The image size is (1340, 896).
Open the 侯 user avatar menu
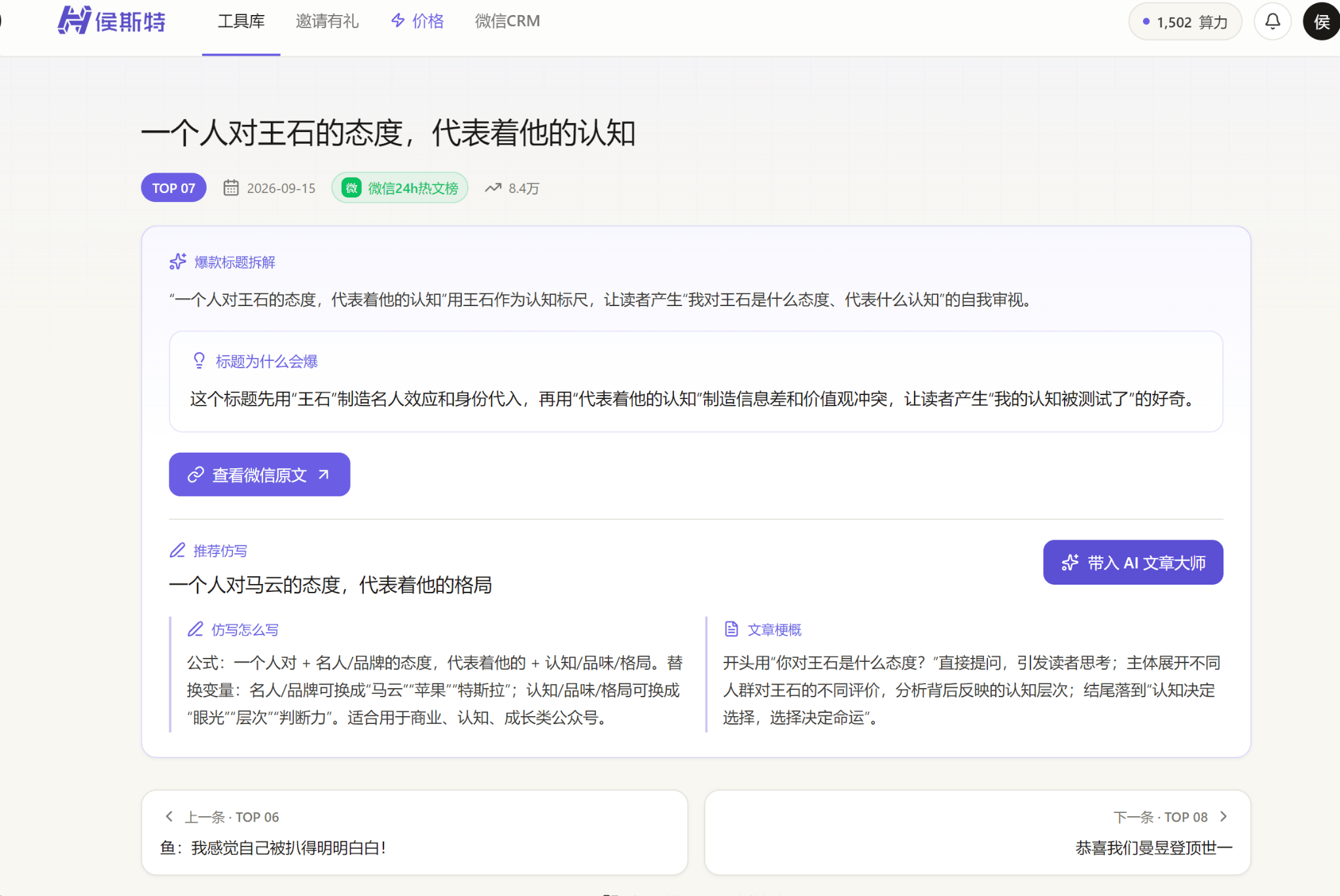pos(1321,22)
